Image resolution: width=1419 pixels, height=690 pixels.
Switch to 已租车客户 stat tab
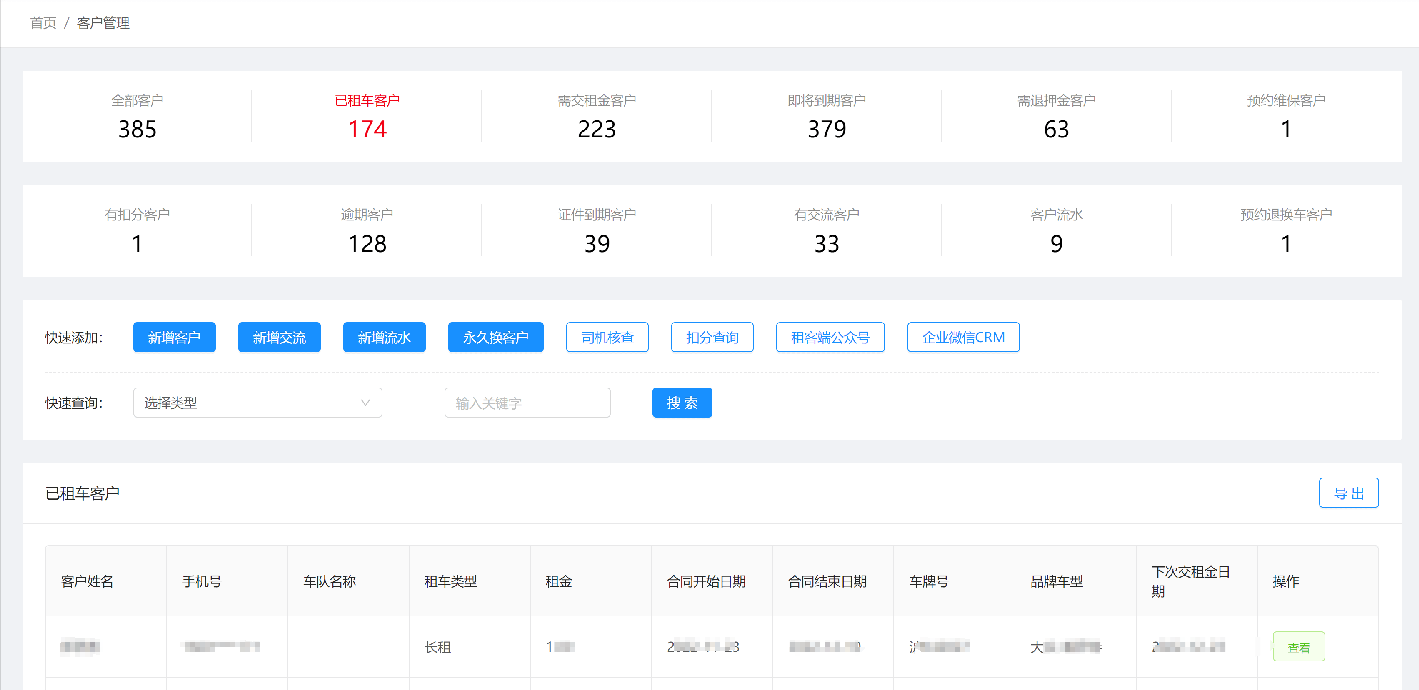[367, 116]
